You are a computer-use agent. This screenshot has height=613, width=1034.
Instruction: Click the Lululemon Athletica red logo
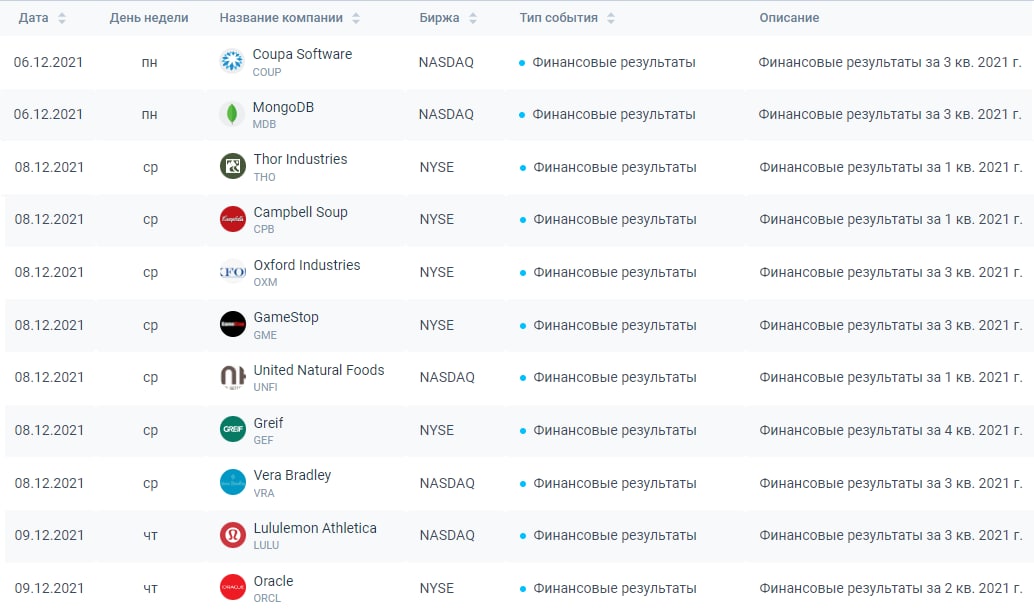tap(232, 535)
